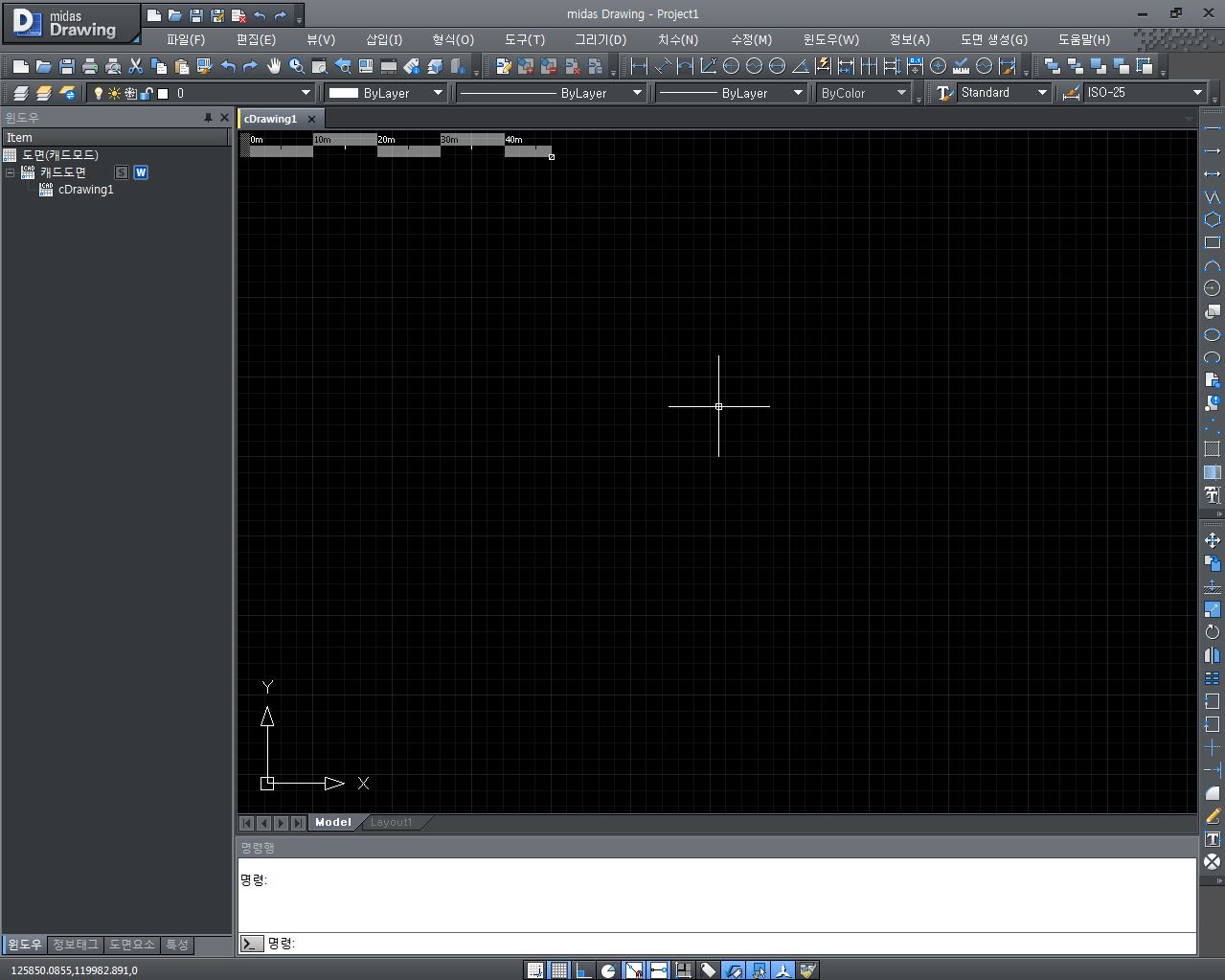The image size is (1225, 980).
Task: Click the Bring to Front draw order icon
Action: (x=1053, y=66)
